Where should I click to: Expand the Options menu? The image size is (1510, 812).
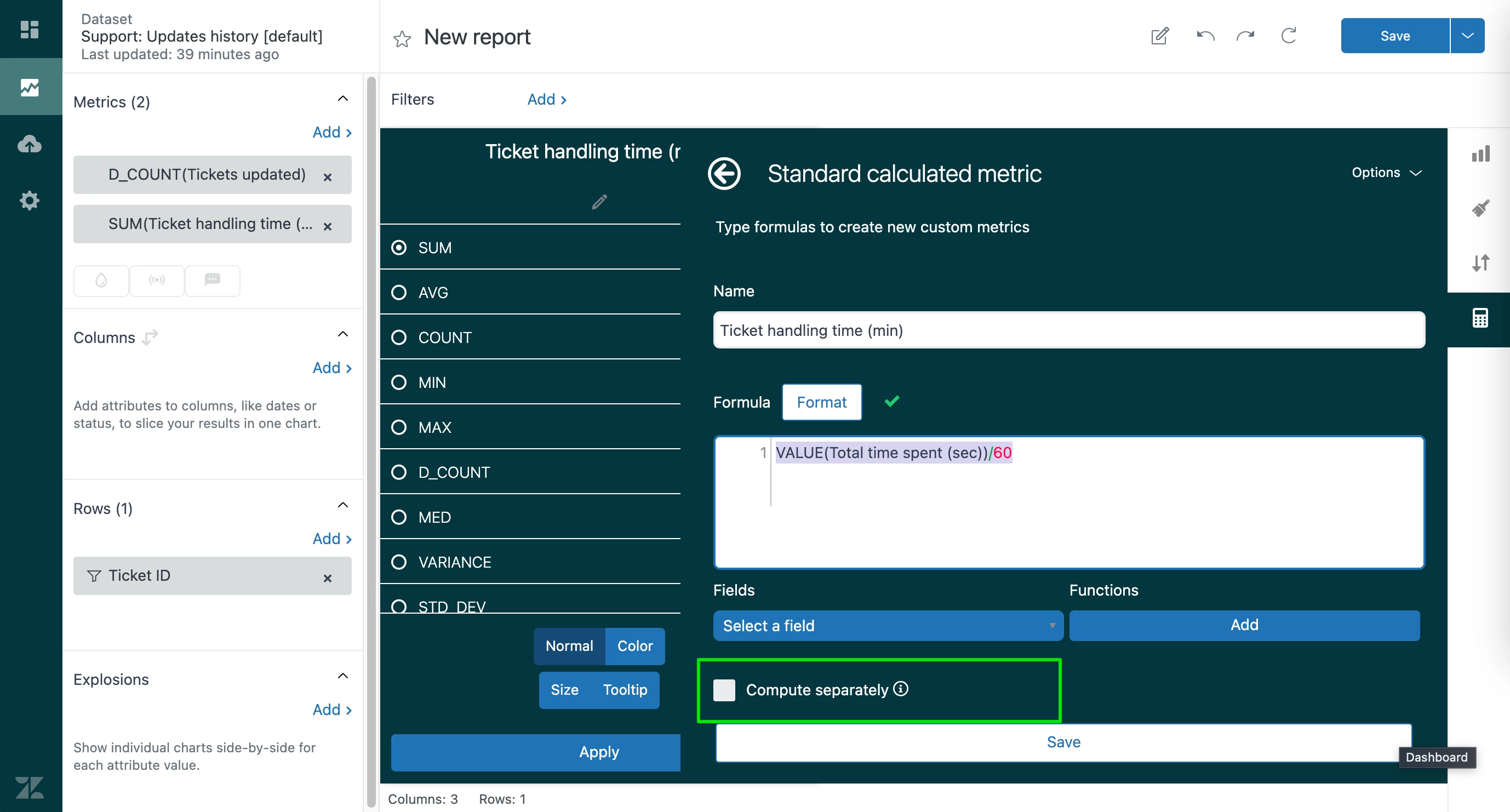coord(1386,173)
